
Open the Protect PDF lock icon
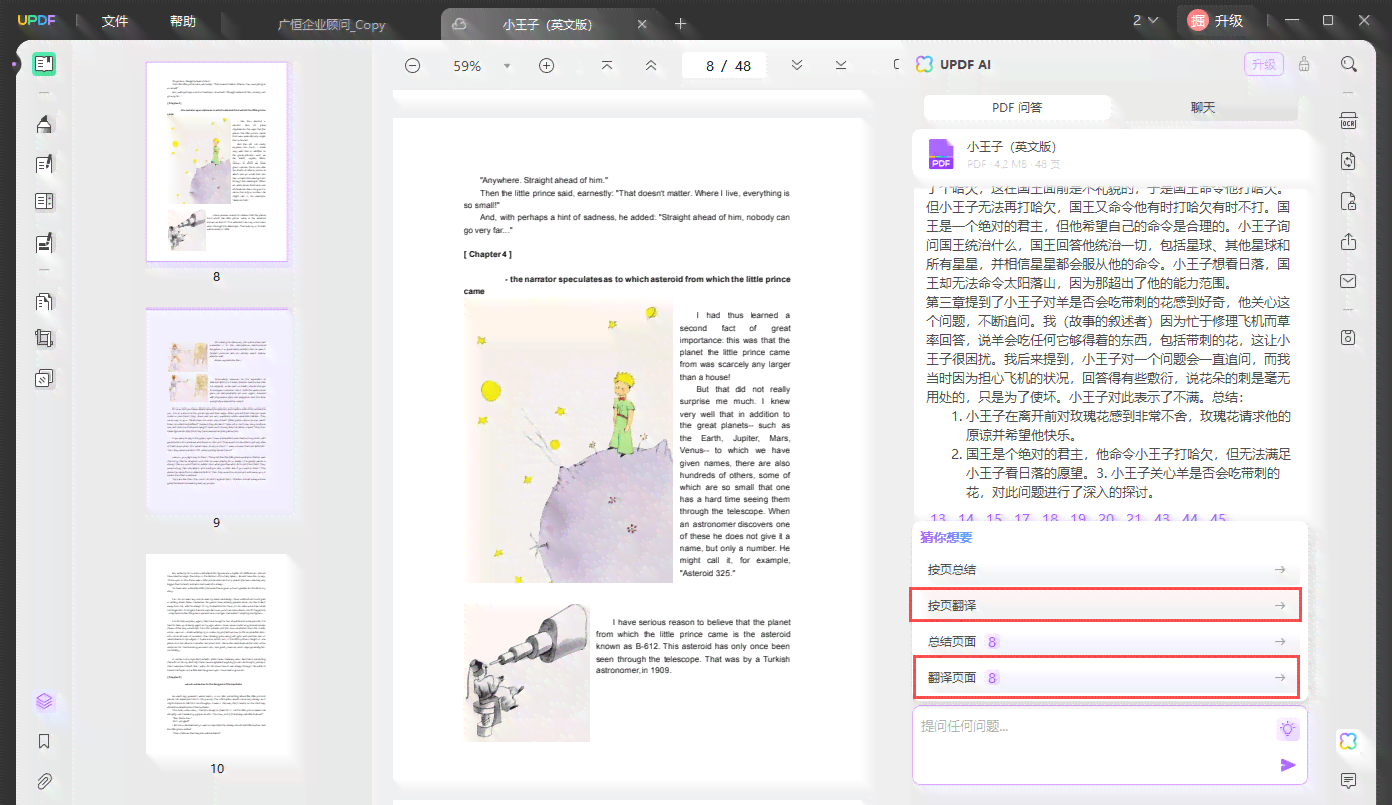point(1348,200)
